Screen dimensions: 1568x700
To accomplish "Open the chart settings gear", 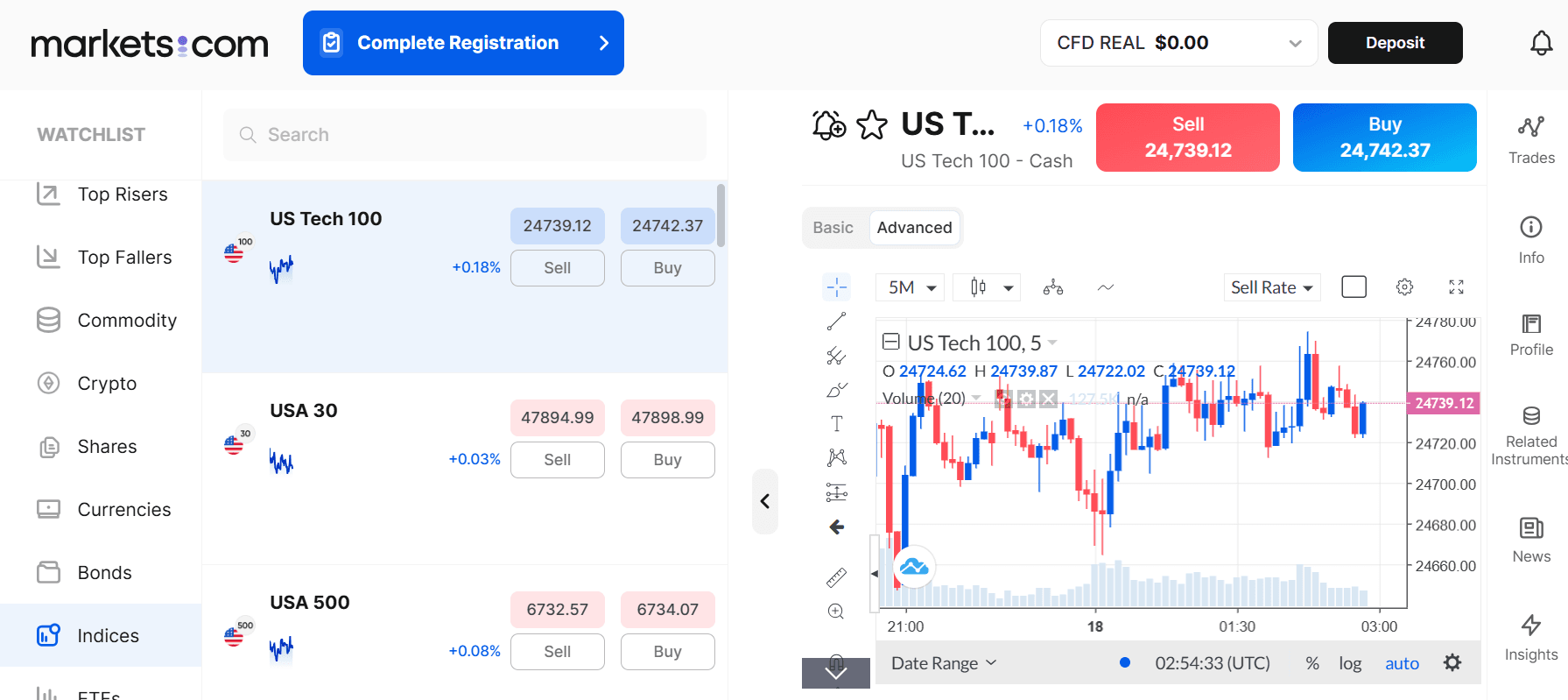I will coord(1404,286).
